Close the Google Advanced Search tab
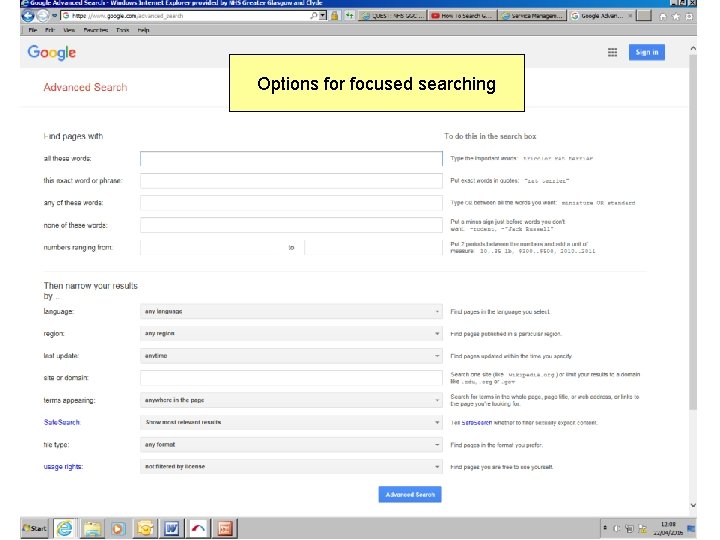 point(630,16)
